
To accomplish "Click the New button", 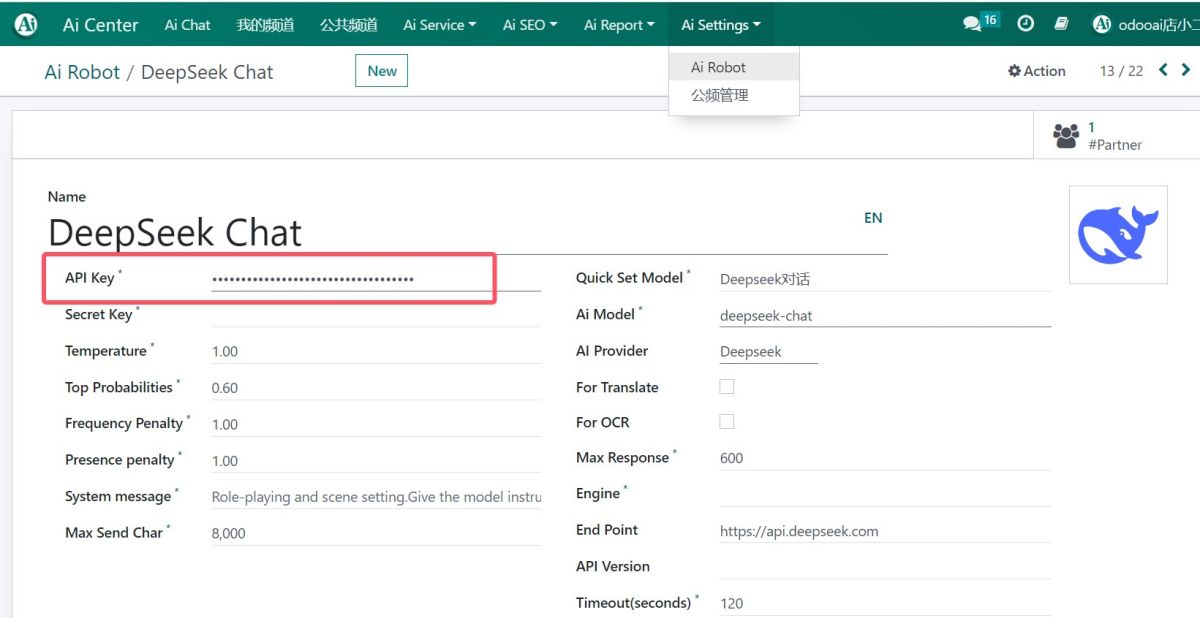I will click(382, 71).
